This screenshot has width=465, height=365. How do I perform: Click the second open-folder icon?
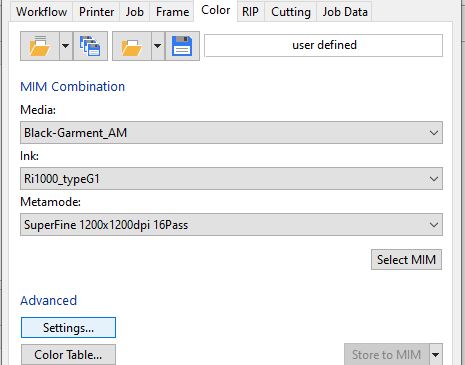pyautogui.click(x=132, y=46)
